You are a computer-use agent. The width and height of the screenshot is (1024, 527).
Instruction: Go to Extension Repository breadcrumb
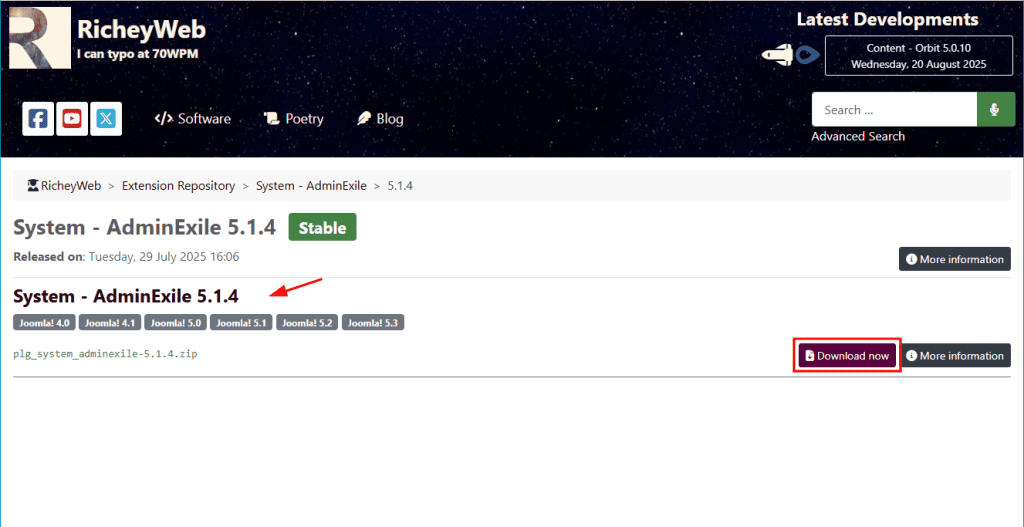coord(178,186)
